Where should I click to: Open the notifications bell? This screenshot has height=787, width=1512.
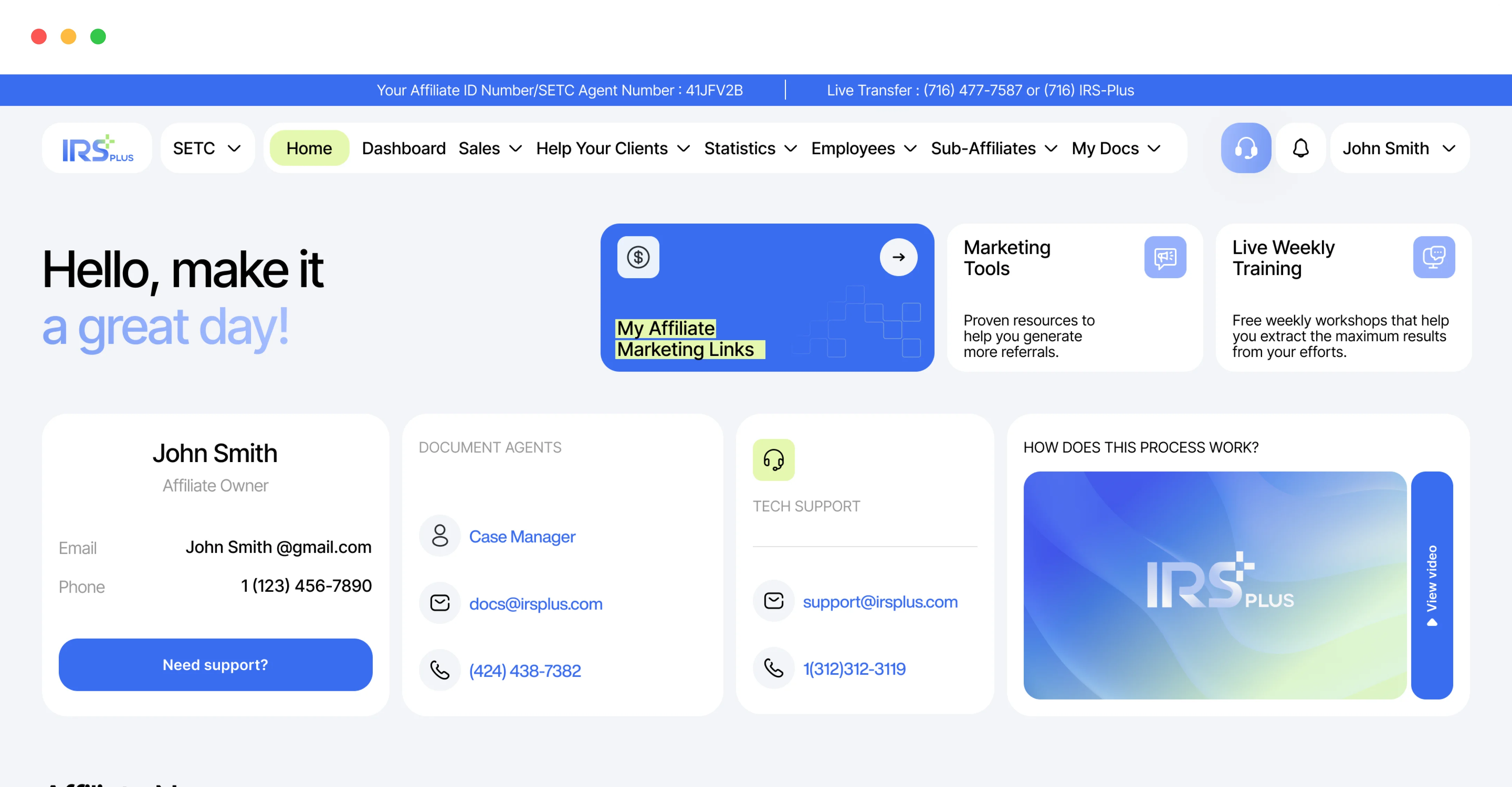click(x=1301, y=148)
